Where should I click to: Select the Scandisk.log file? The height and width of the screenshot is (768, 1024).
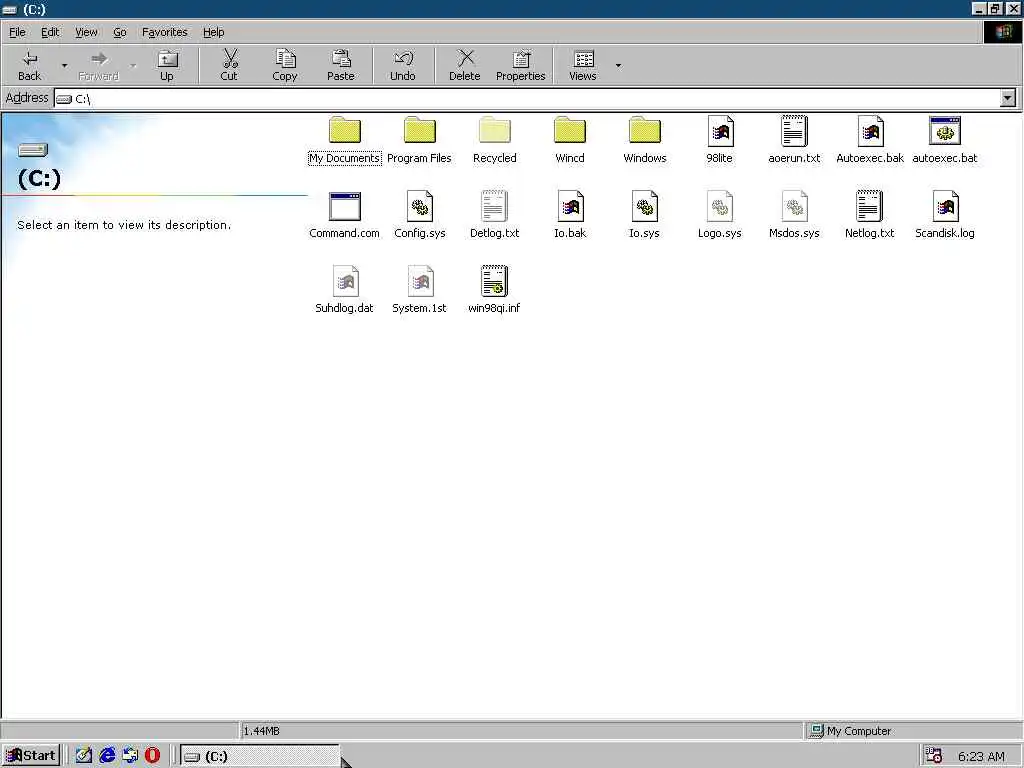[x=944, y=216]
